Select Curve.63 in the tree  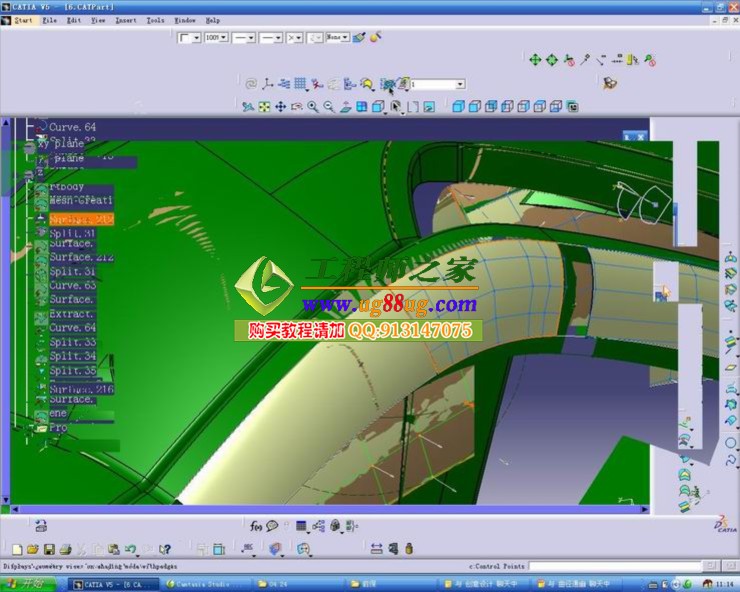(73, 285)
